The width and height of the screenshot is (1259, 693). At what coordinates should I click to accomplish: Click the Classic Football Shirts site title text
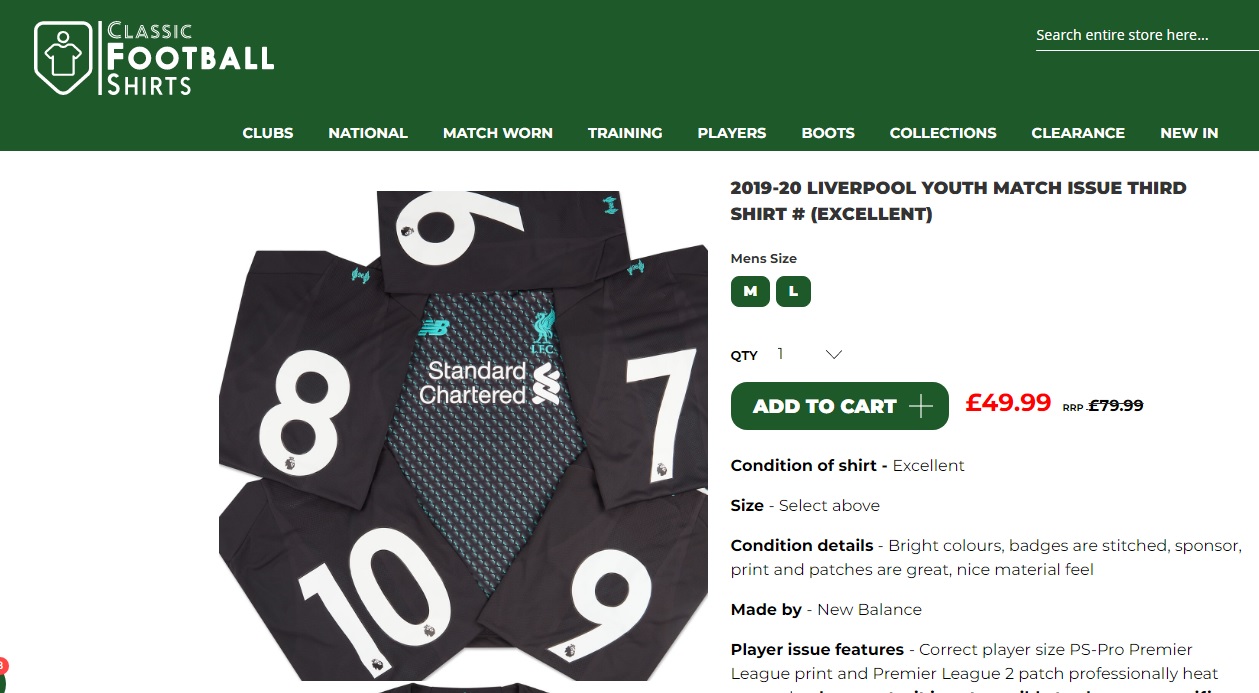pyautogui.click(x=190, y=58)
